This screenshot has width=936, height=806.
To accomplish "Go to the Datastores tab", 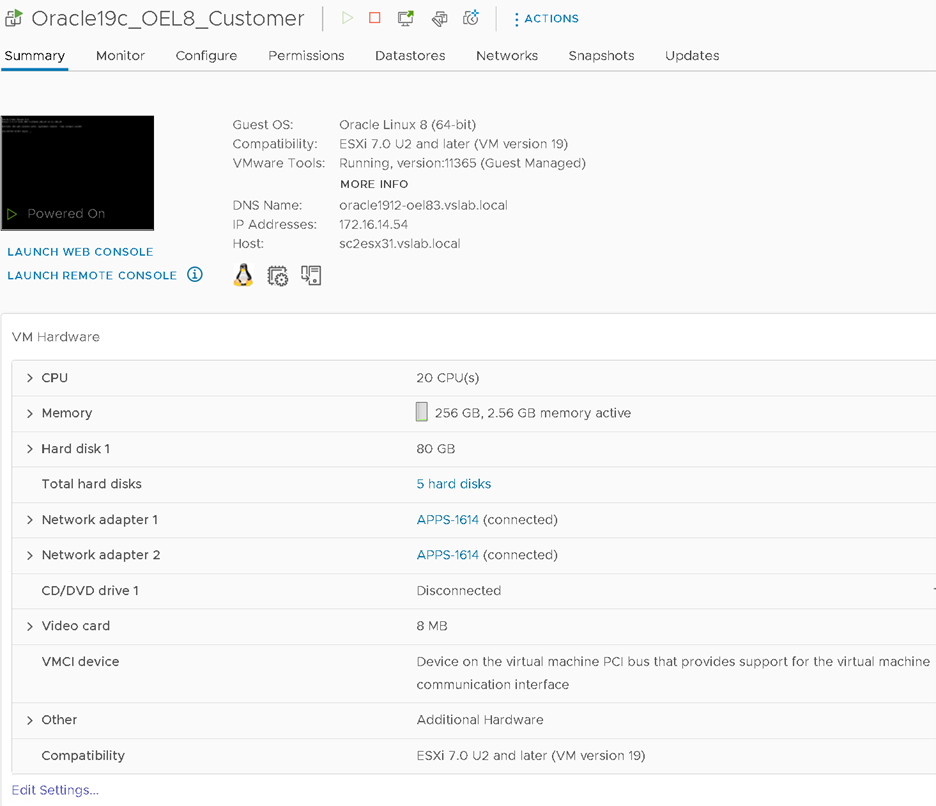I will pos(410,56).
